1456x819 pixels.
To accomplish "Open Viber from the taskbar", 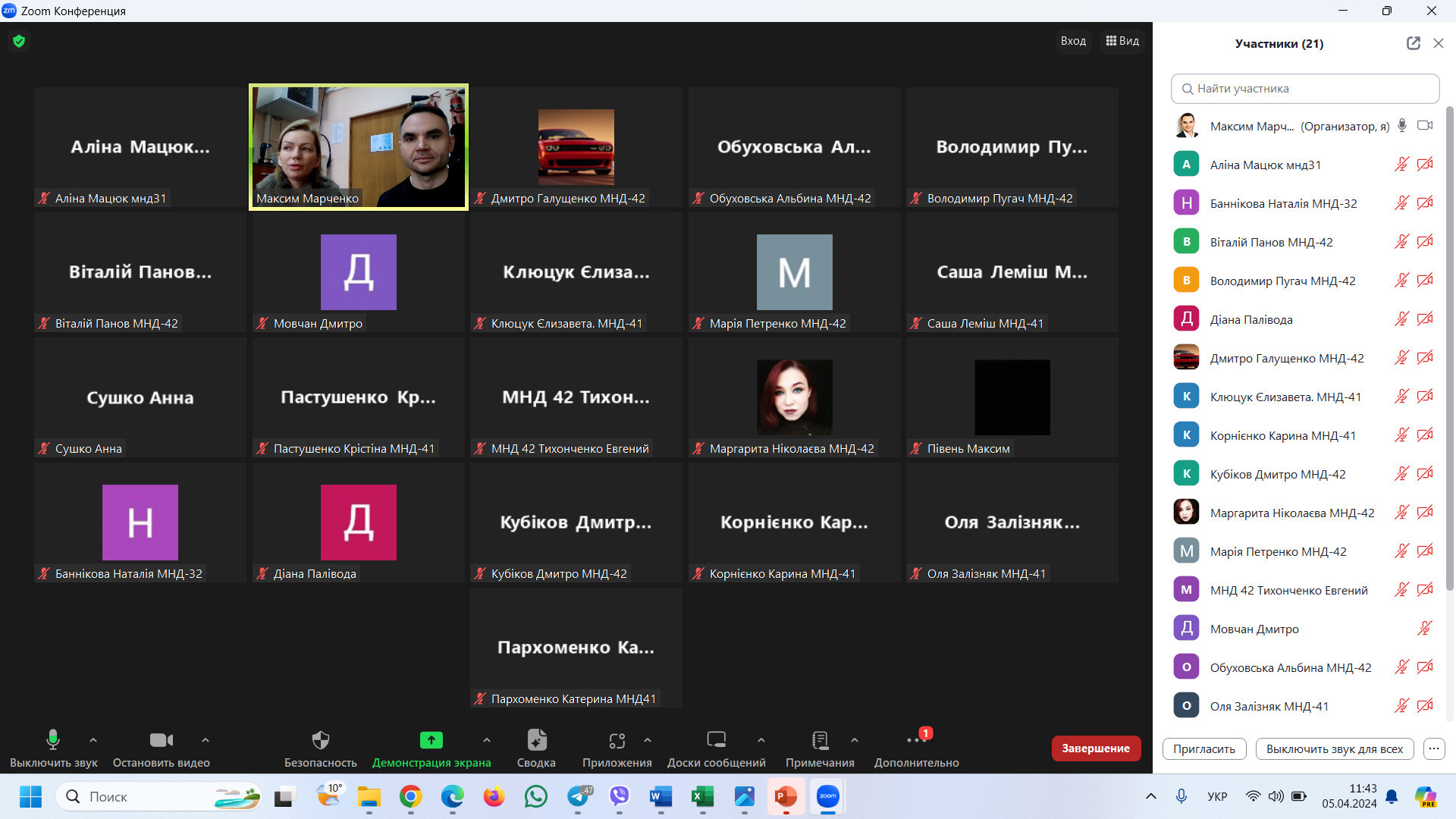I will click(x=620, y=796).
